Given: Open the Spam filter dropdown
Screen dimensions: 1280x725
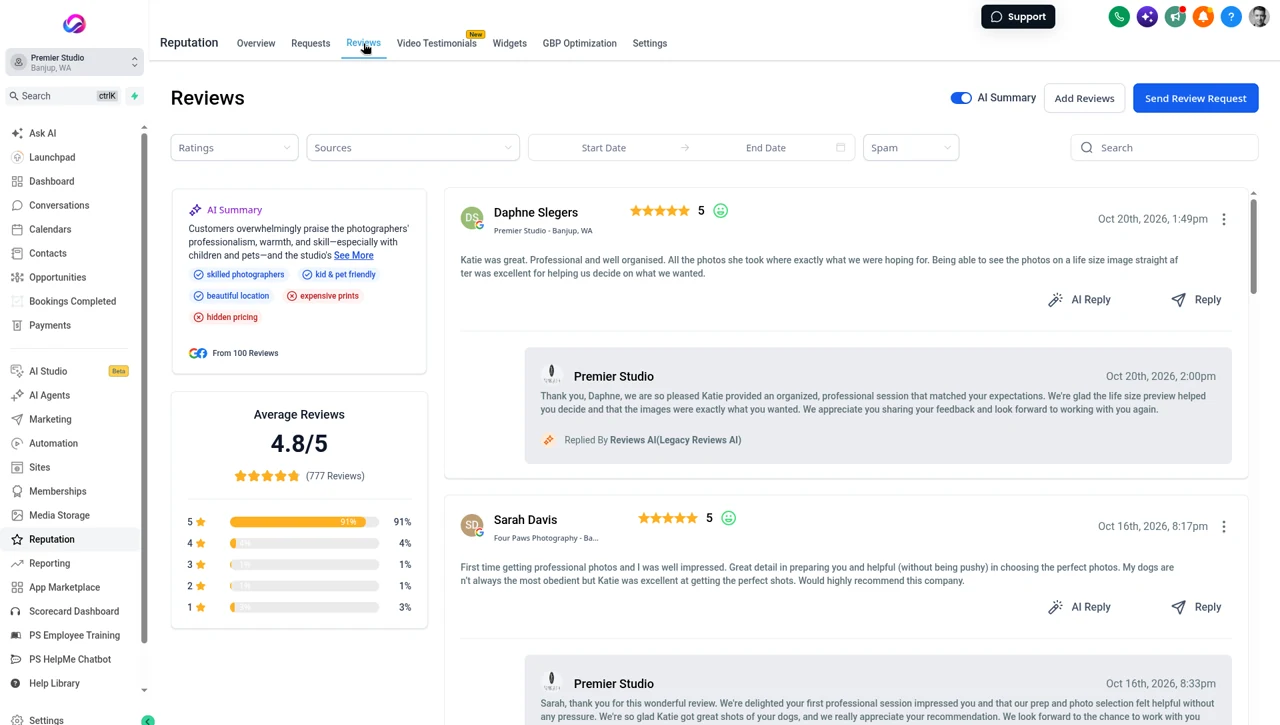Looking at the screenshot, I should 910,148.
